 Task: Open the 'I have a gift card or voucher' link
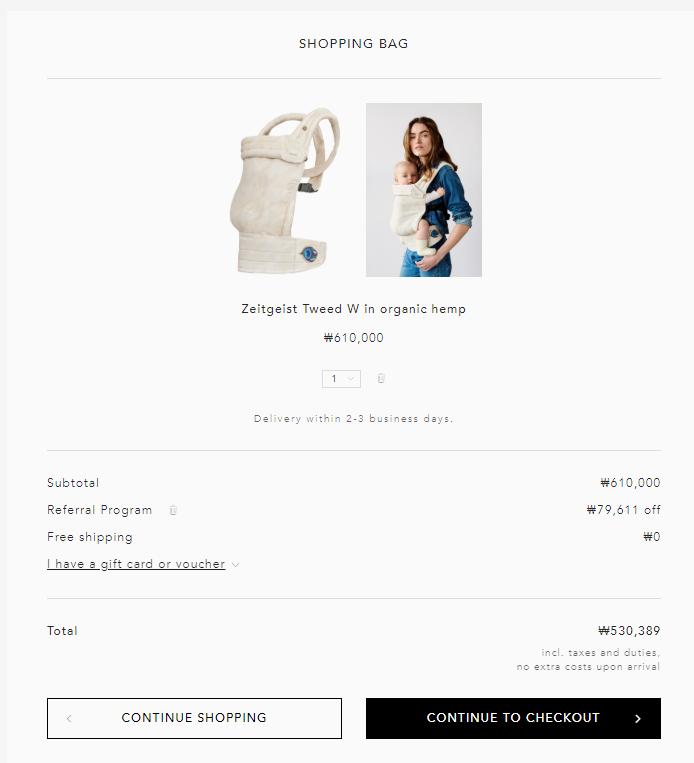point(136,564)
